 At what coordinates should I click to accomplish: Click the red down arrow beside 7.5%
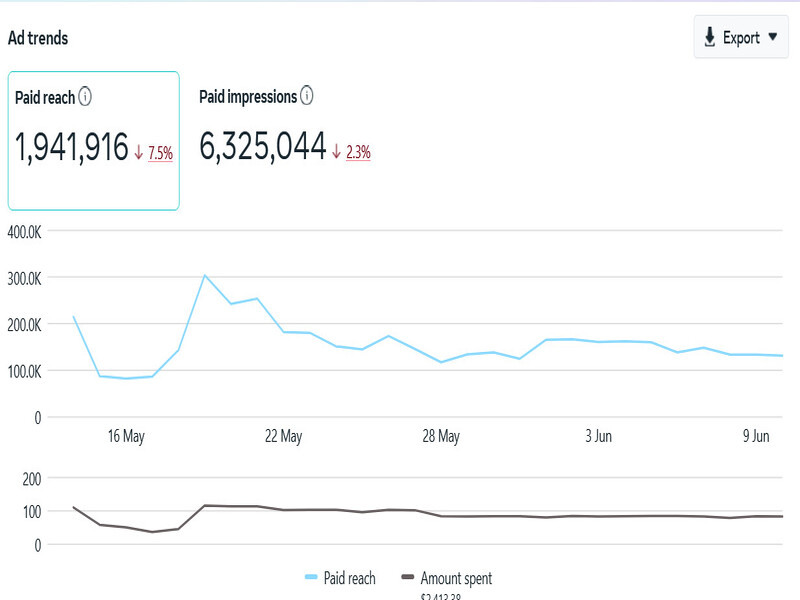click(x=137, y=150)
